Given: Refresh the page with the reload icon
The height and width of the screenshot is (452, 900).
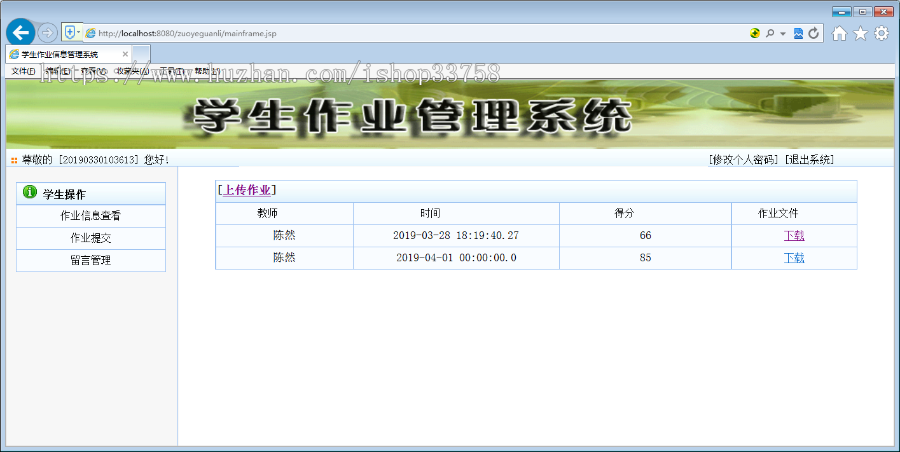Looking at the screenshot, I should (813, 33).
